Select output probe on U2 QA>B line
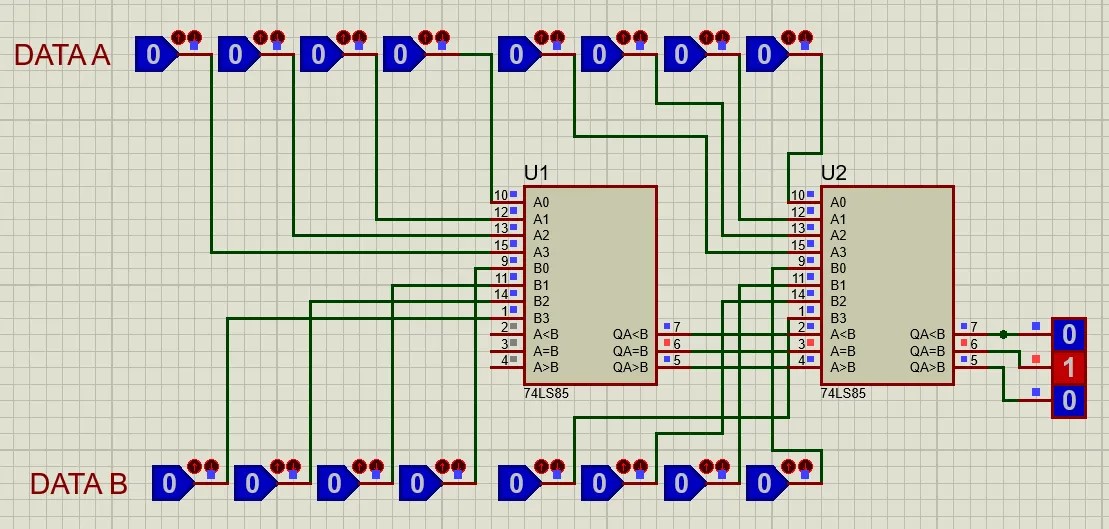This screenshot has width=1109, height=529. (x=1069, y=402)
